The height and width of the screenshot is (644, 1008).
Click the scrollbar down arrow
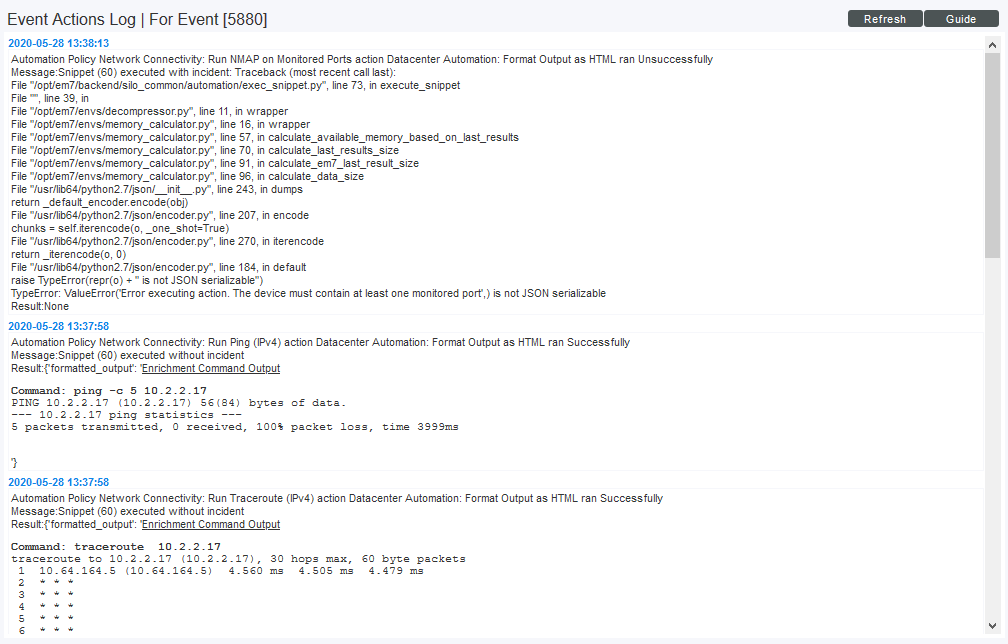992,627
